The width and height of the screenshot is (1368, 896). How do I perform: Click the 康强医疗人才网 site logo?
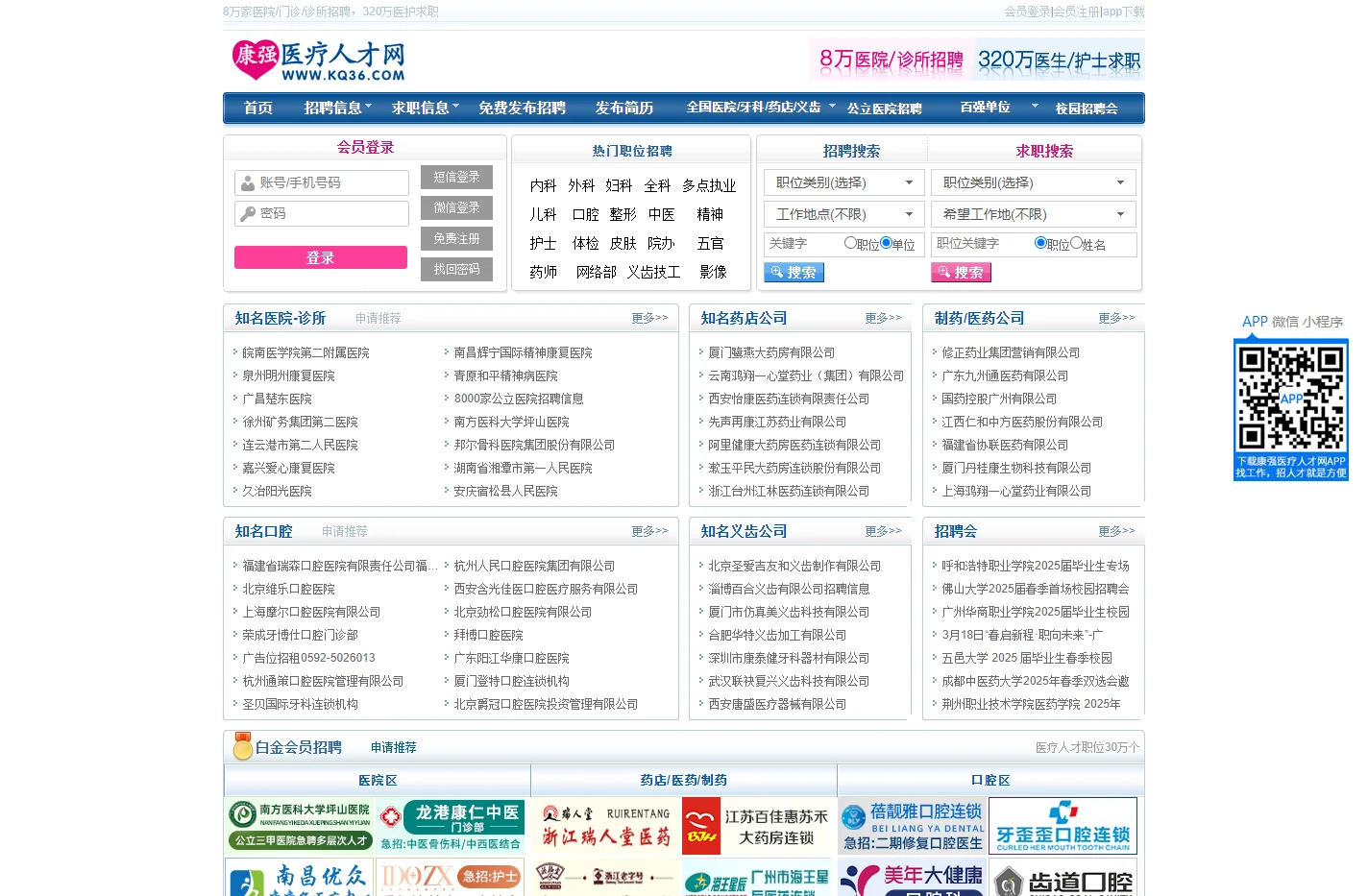[318, 61]
